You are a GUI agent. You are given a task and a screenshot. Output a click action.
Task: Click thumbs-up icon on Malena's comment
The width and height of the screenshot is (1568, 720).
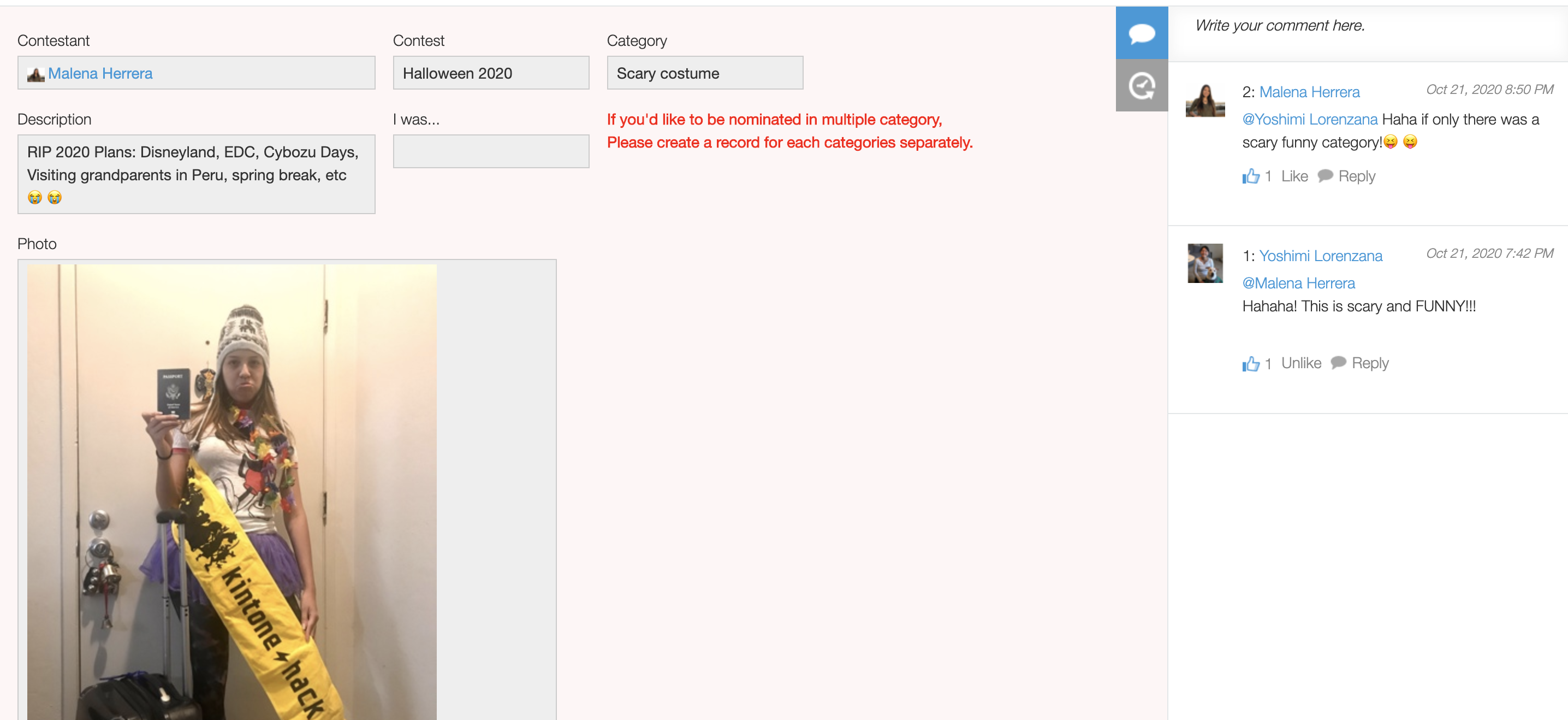(1251, 176)
